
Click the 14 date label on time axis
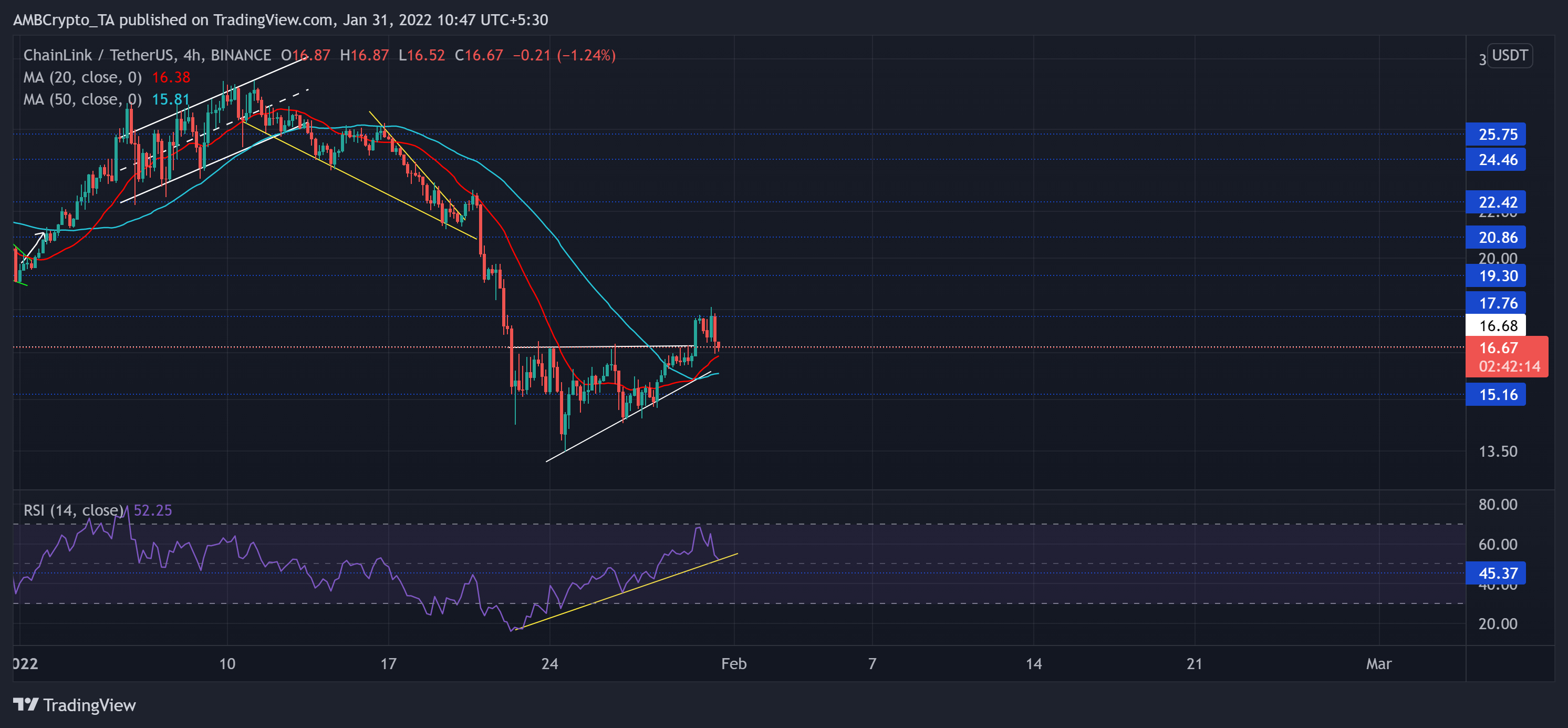pos(1034,663)
